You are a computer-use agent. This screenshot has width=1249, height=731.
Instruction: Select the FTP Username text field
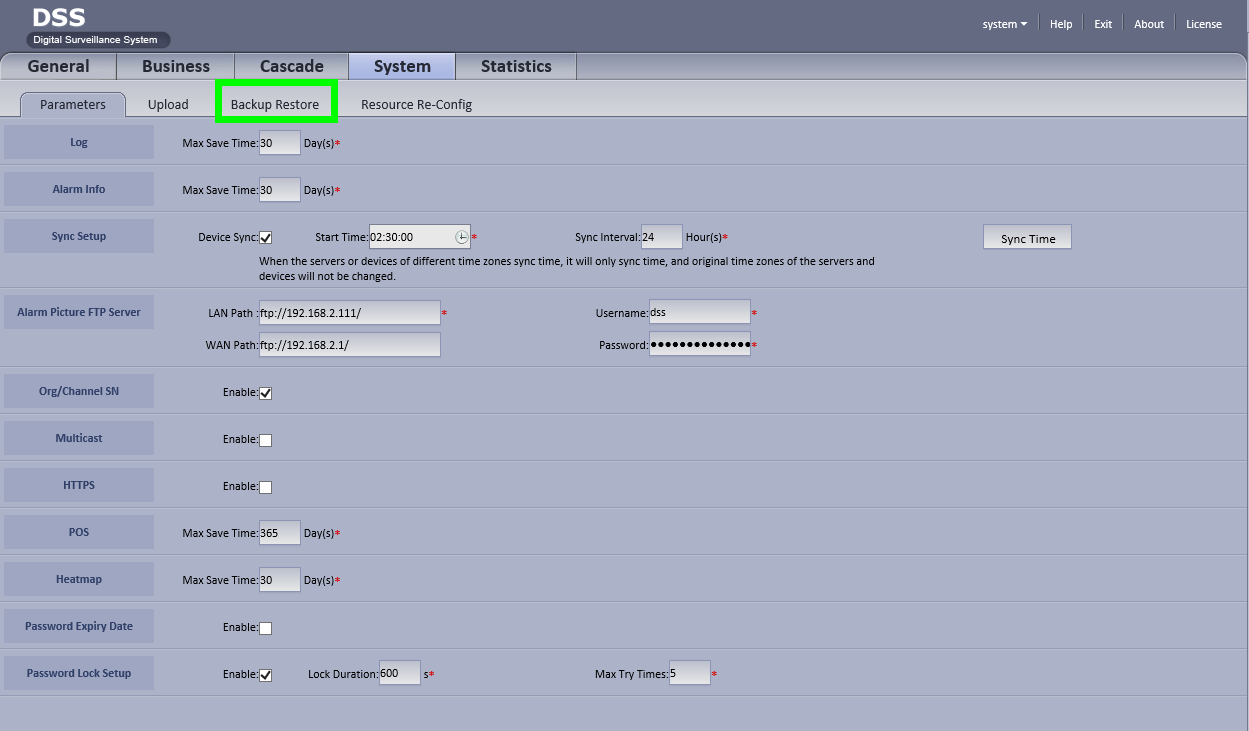(699, 312)
